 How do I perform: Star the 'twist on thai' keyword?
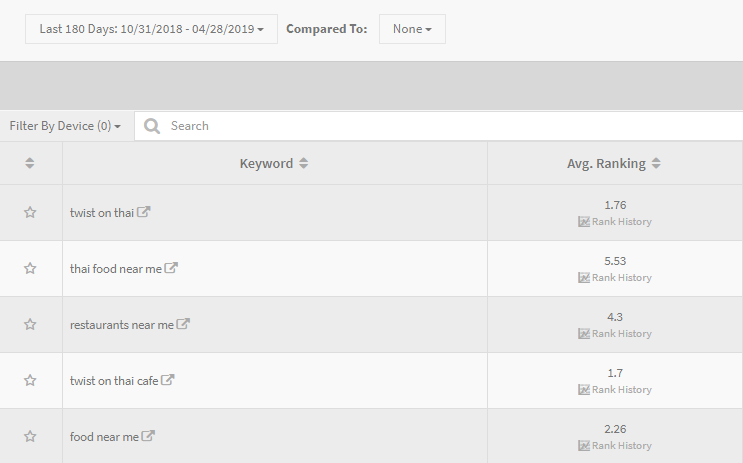coord(30,212)
